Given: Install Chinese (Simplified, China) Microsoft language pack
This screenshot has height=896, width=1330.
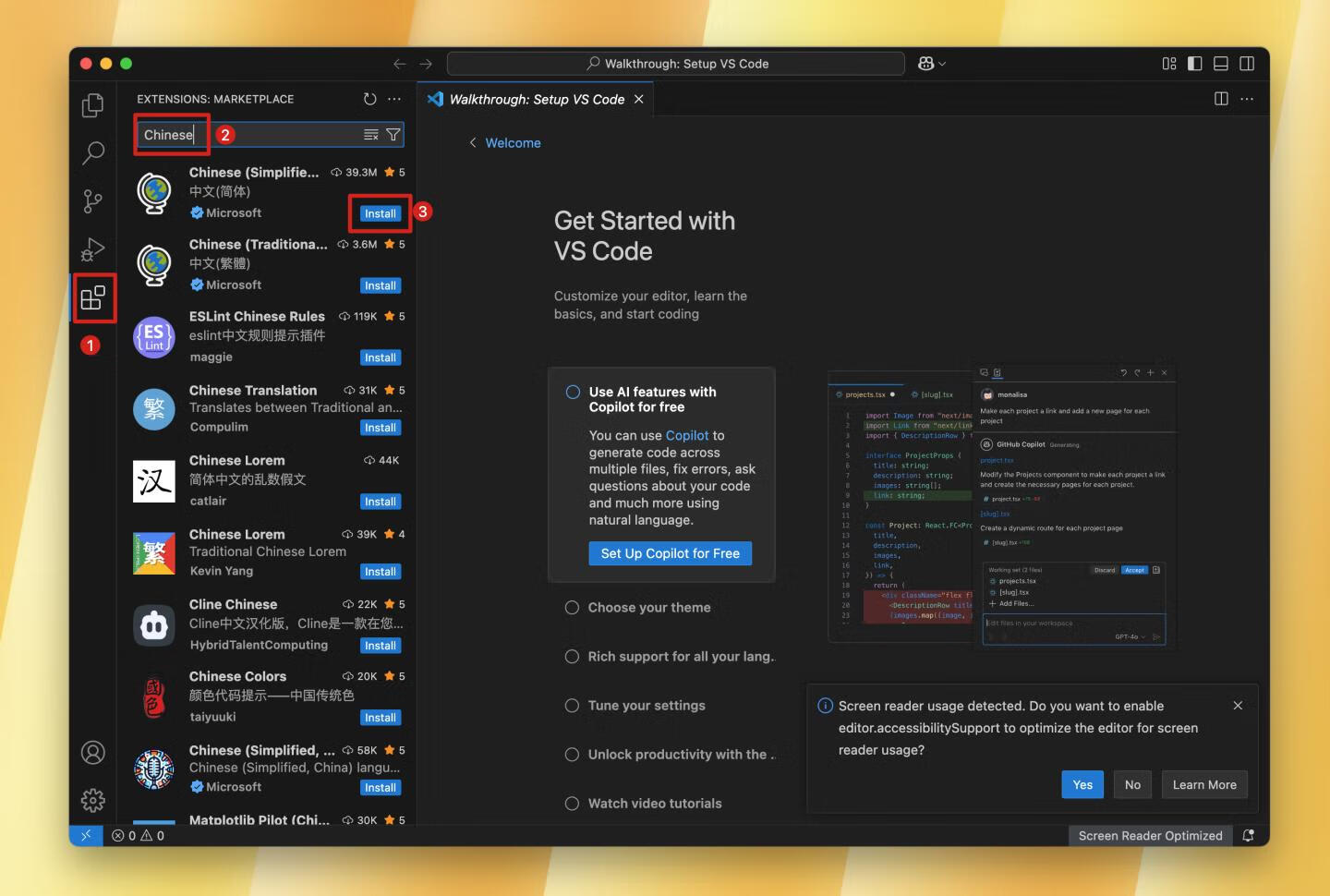Looking at the screenshot, I should [380, 788].
